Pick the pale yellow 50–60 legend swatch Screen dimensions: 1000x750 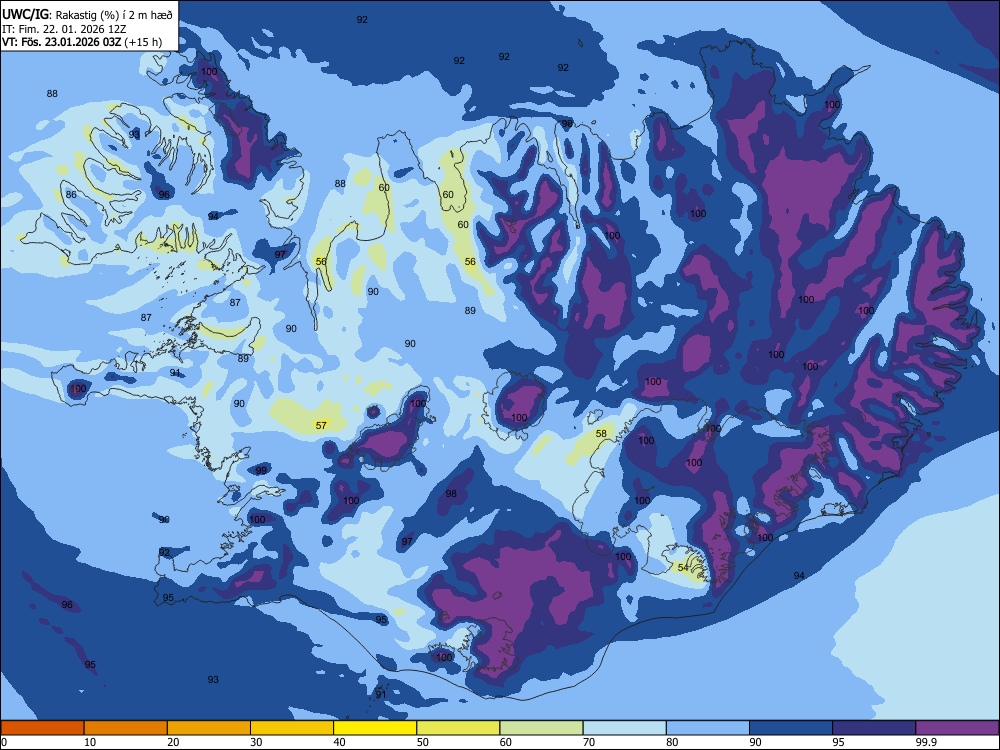coord(458,728)
